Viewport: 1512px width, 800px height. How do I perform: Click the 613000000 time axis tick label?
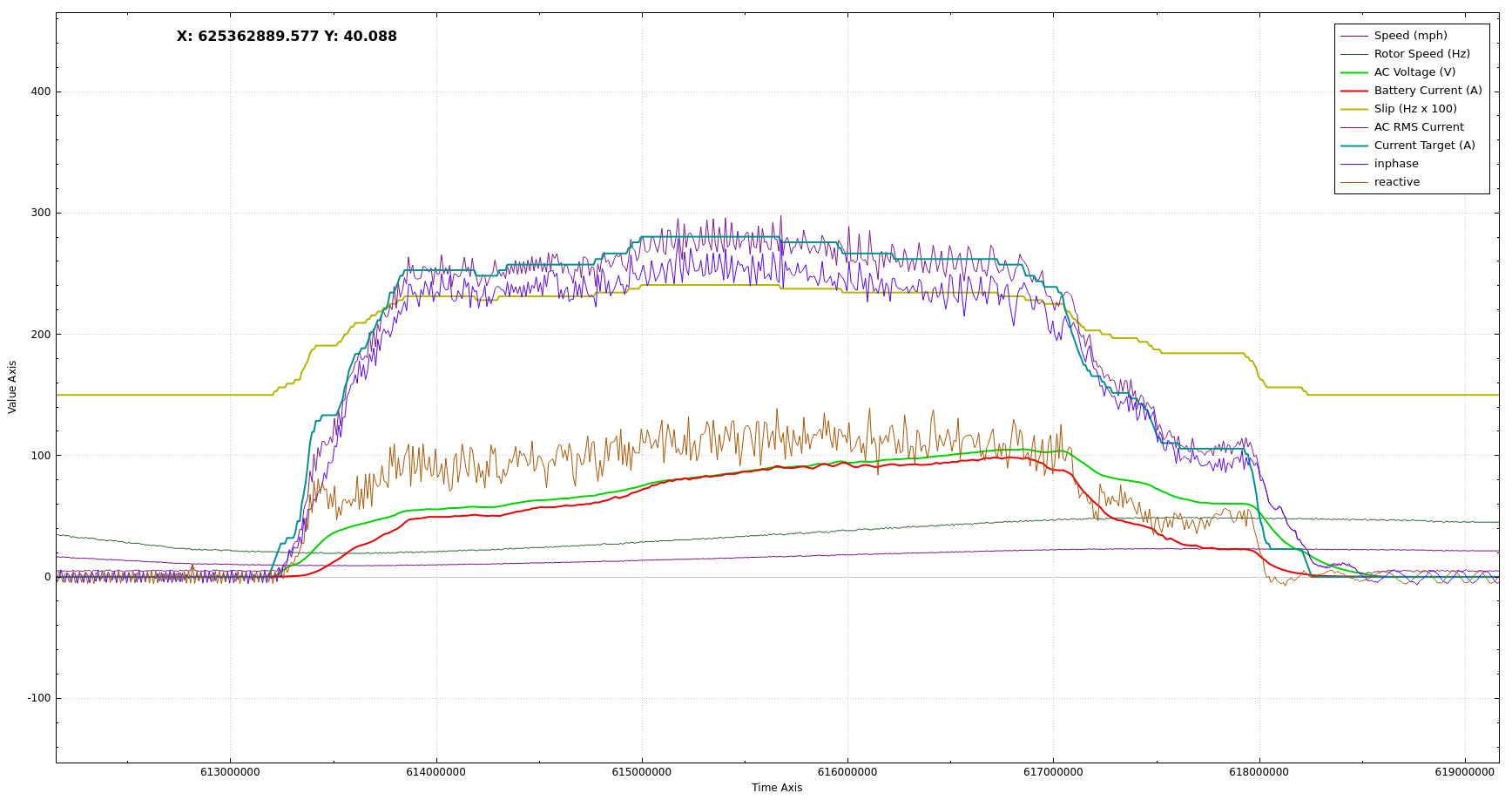[x=230, y=772]
